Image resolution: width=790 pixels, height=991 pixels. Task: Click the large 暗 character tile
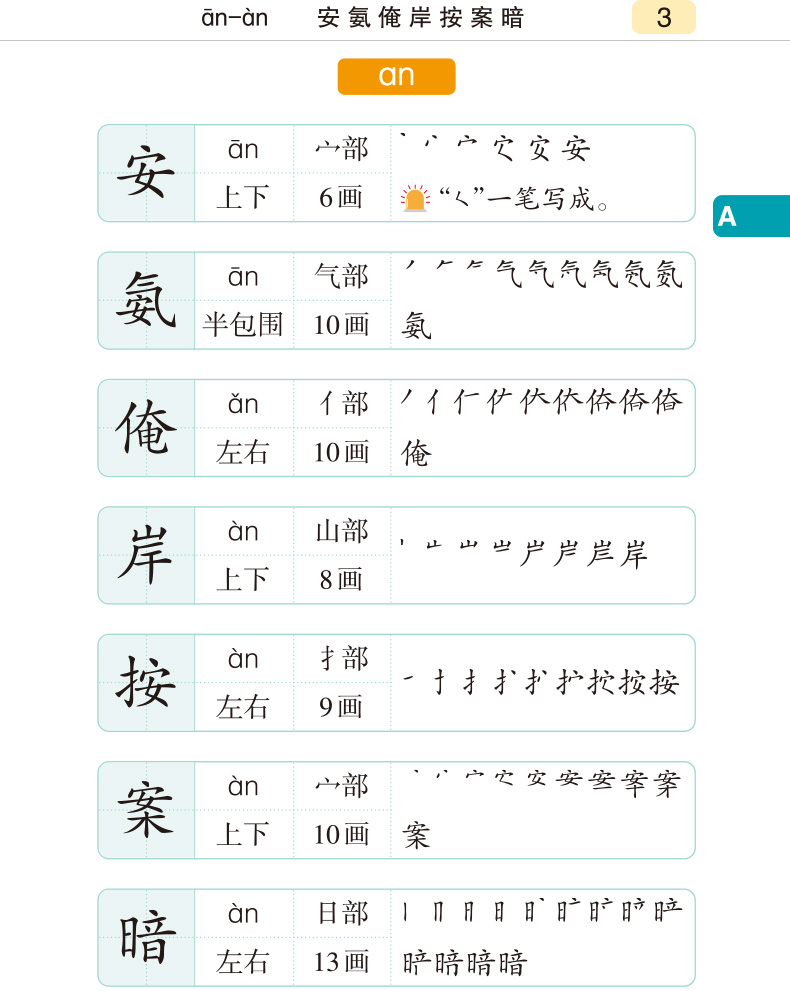click(x=146, y=938)
